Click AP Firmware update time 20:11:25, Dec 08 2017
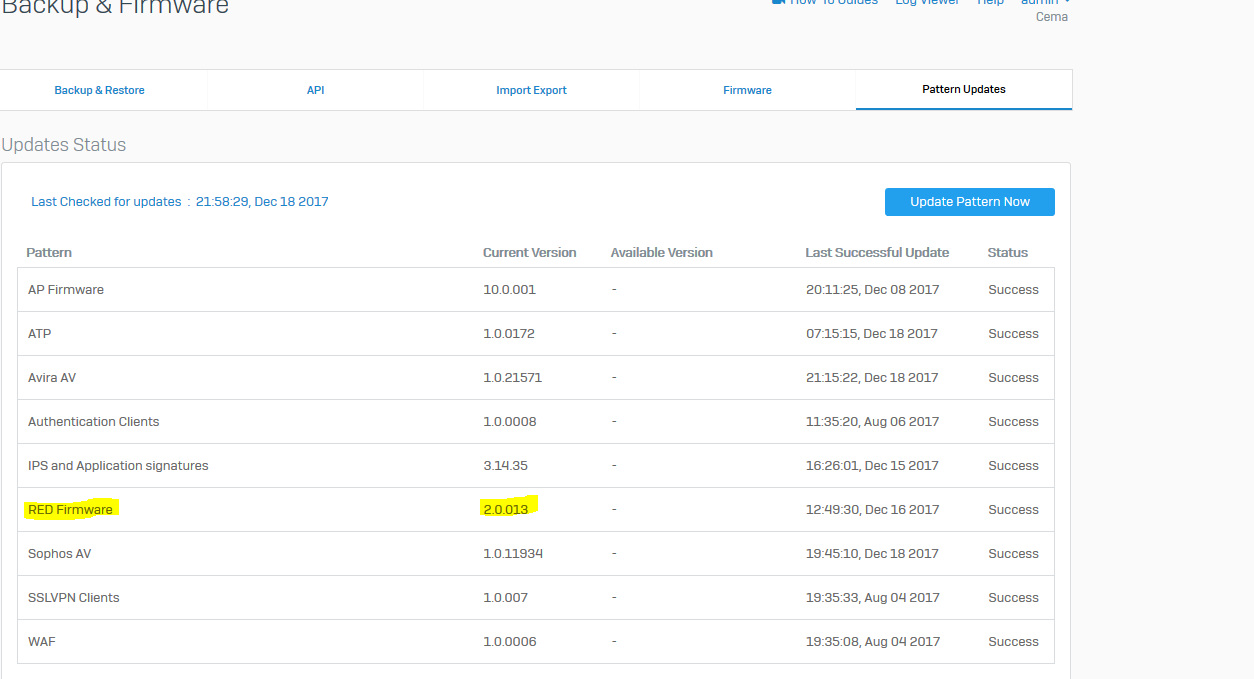This screenshot has width=1254, height=679. [x=873, y=290]
